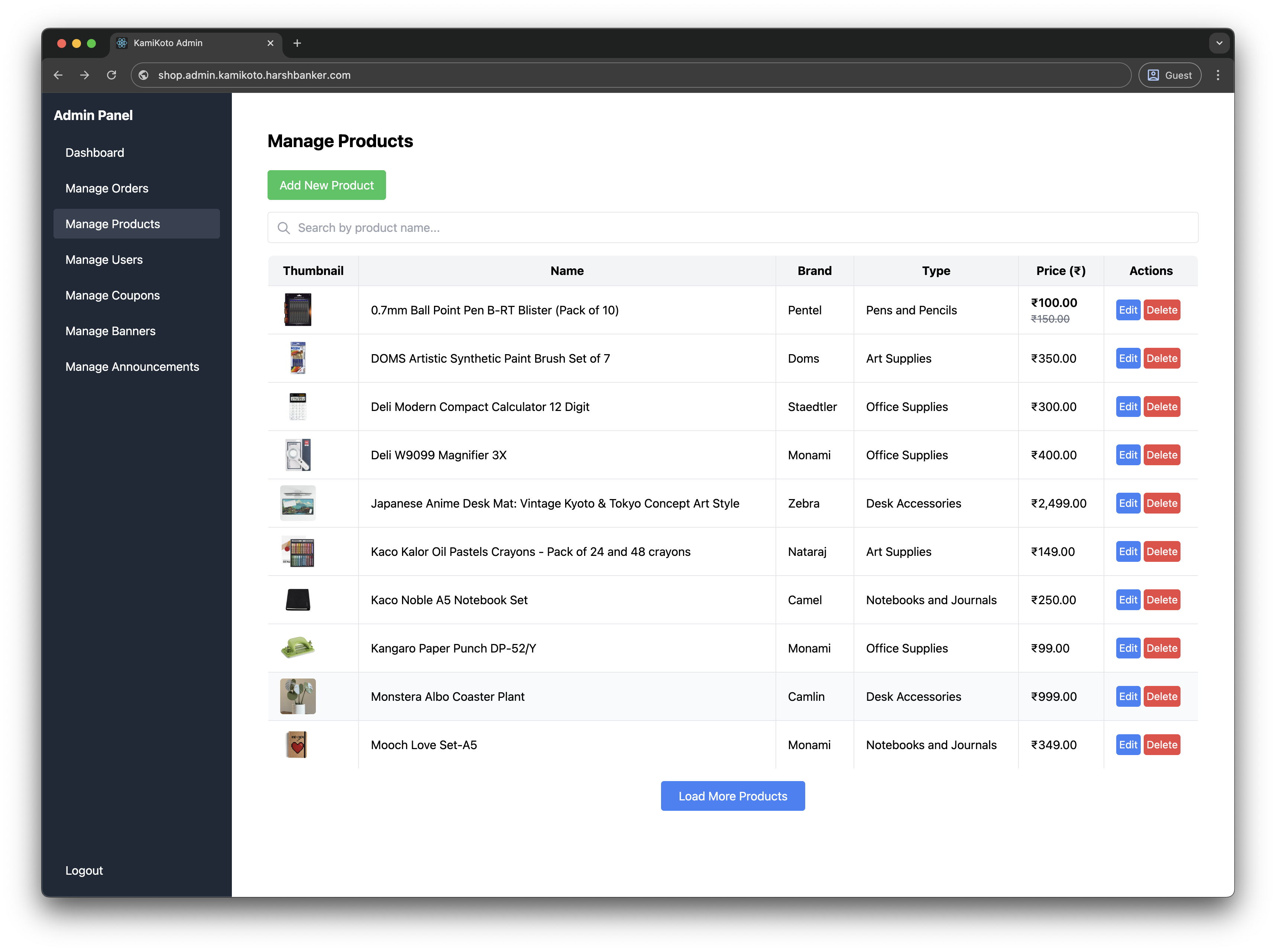Reload the page with refresh icon
The width and height of the screenshot is (1276, 952).
point(111,75)
